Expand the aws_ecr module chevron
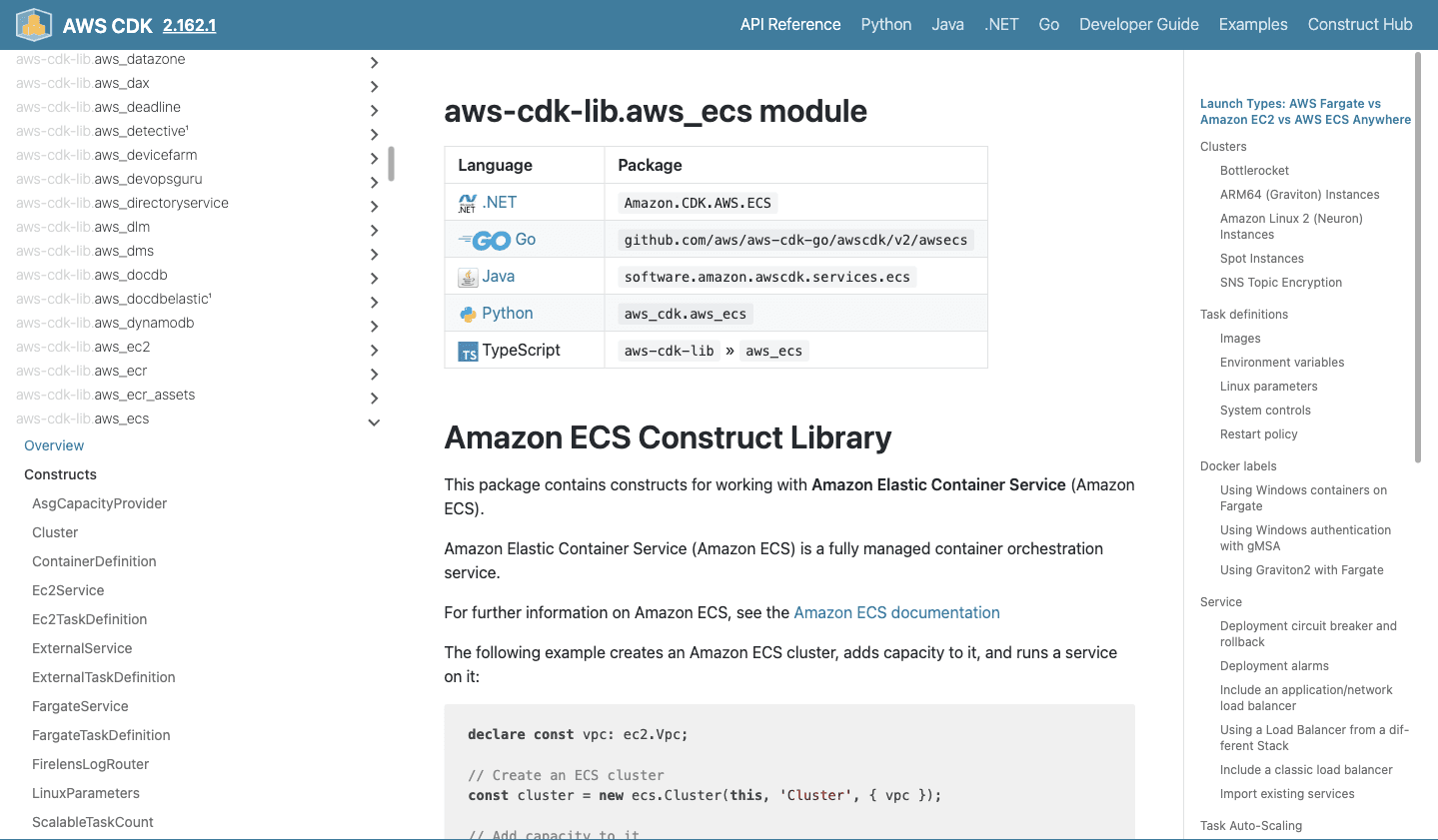This screenshot has height=840, width=1438. (x=374, y=374)
